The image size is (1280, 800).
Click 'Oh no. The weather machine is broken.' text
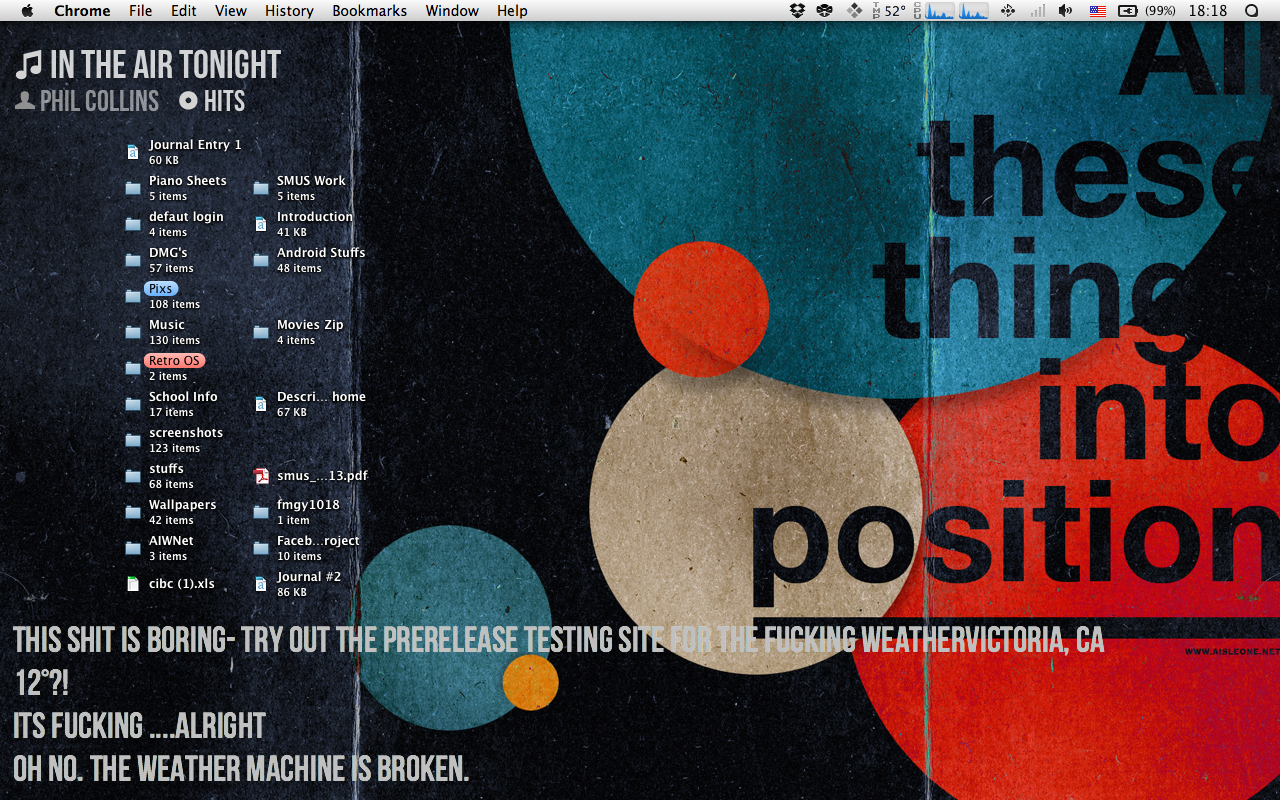(x=241, y=768)
